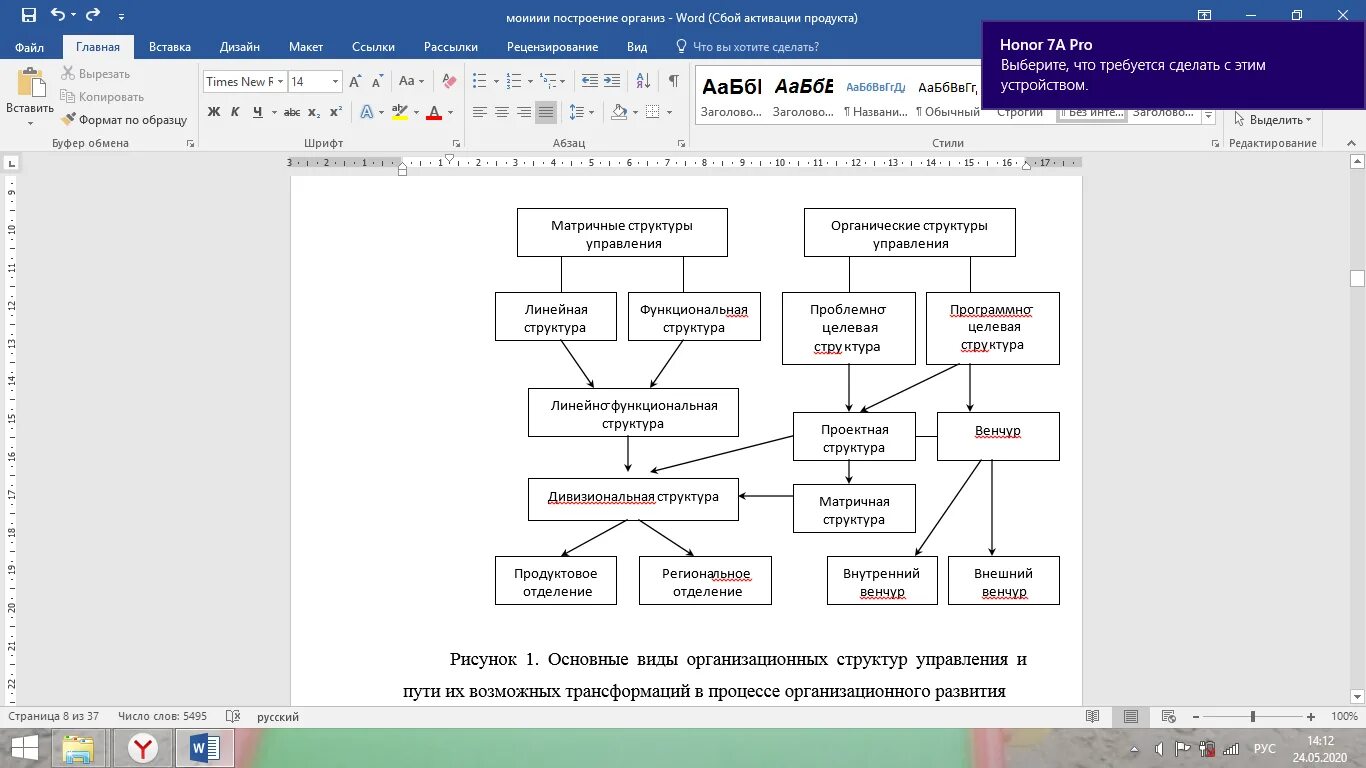This screenshot has width=1366, height=768.
Task: Toggle bold Ж formatting
Action: [214, 112]
